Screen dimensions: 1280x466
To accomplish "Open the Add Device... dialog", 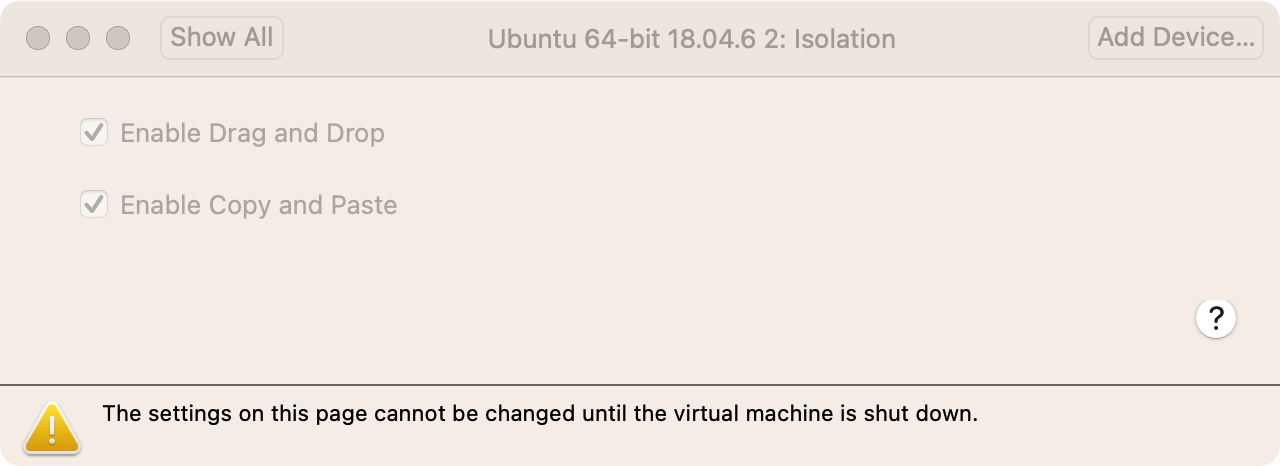I will coord(1176,38).
